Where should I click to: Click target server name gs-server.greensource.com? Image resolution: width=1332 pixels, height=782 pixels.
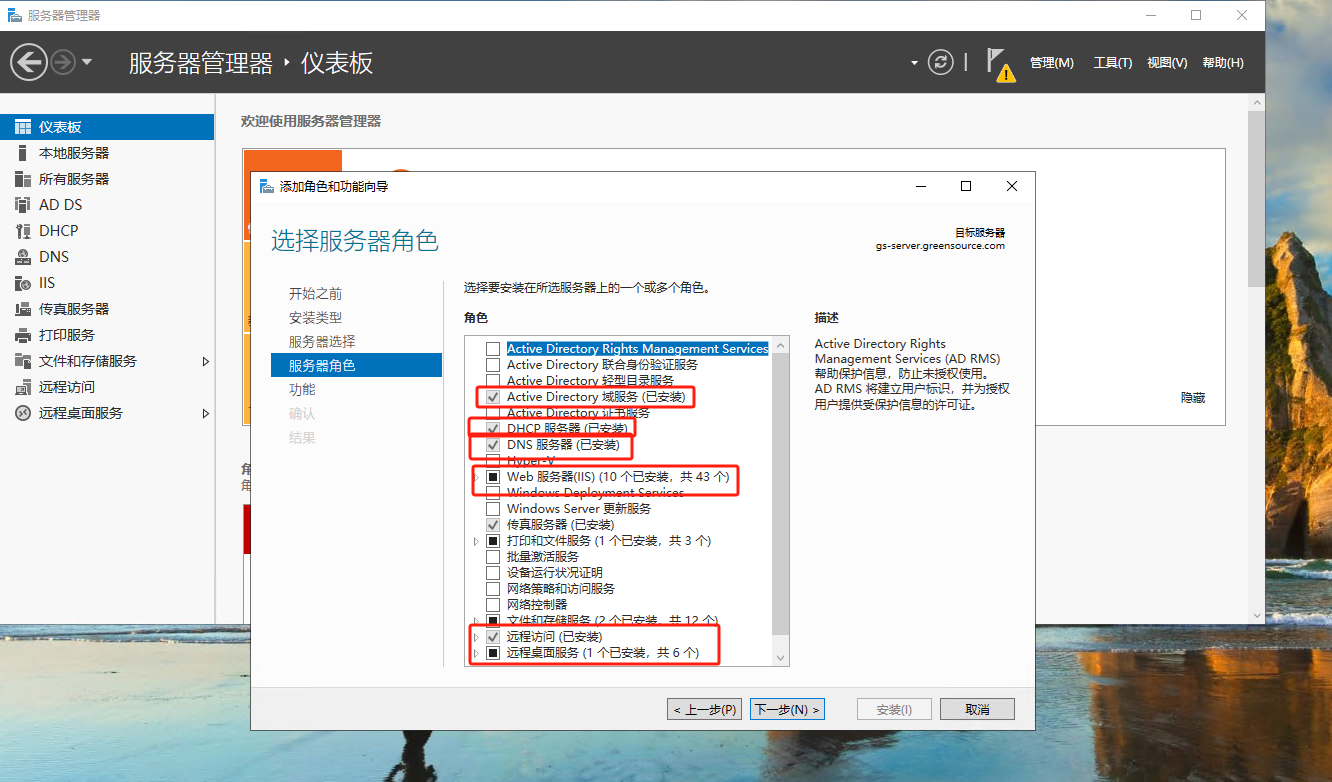pyautogui.click(x=940, y=246)
